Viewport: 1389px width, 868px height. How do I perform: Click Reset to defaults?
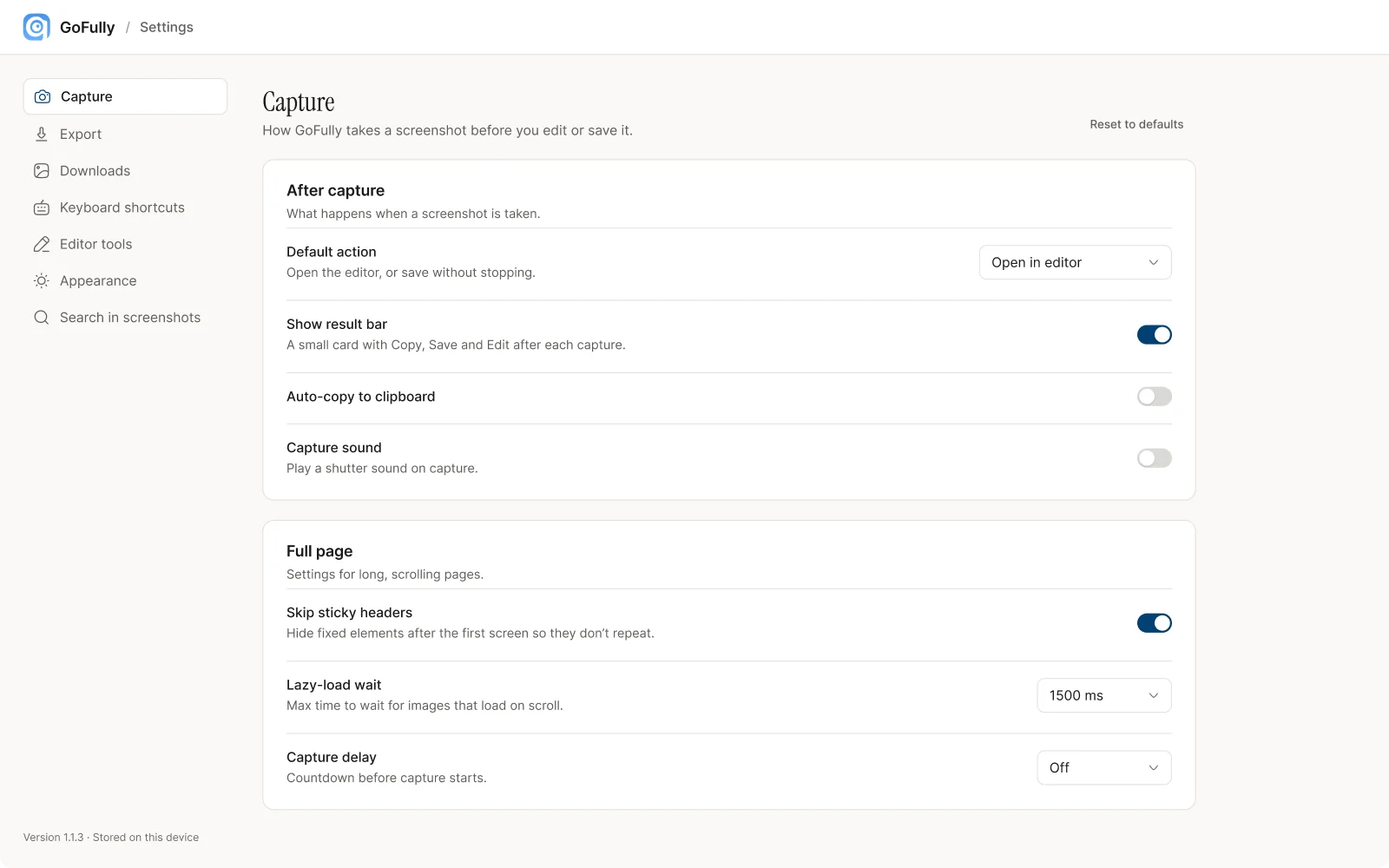pyautogui.click(x=1136, y=124)
